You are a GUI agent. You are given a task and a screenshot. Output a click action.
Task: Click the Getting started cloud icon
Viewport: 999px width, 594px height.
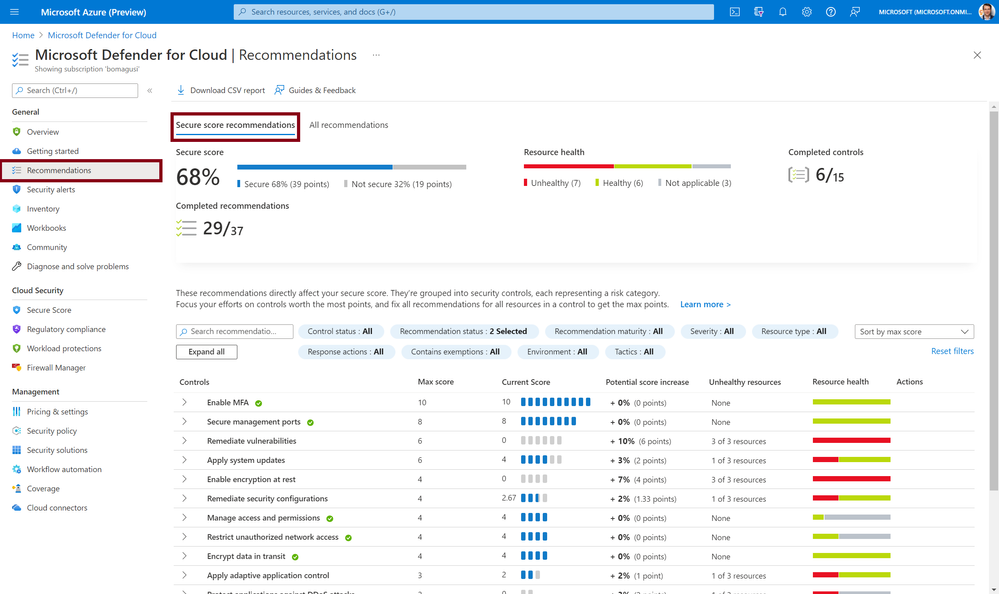click(17, 151)
